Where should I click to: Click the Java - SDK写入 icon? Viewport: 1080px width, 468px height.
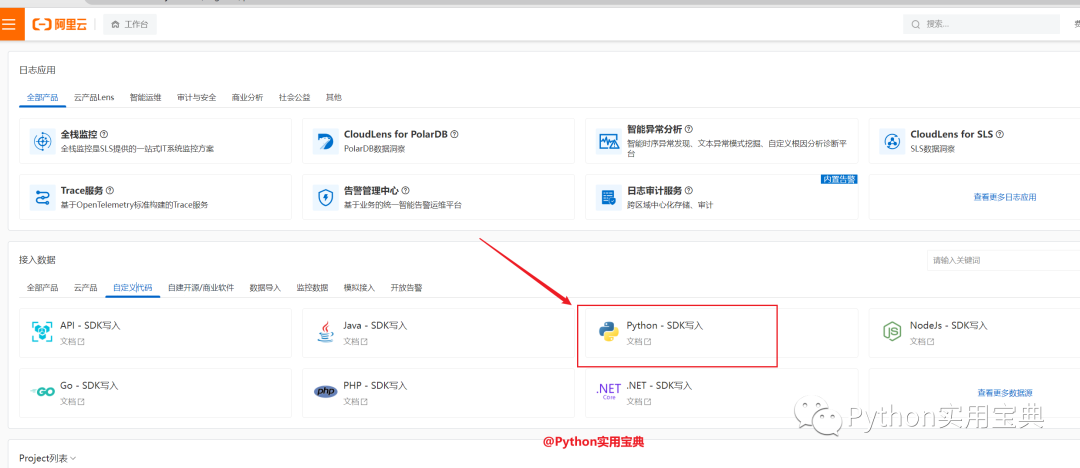click(324, 332)
